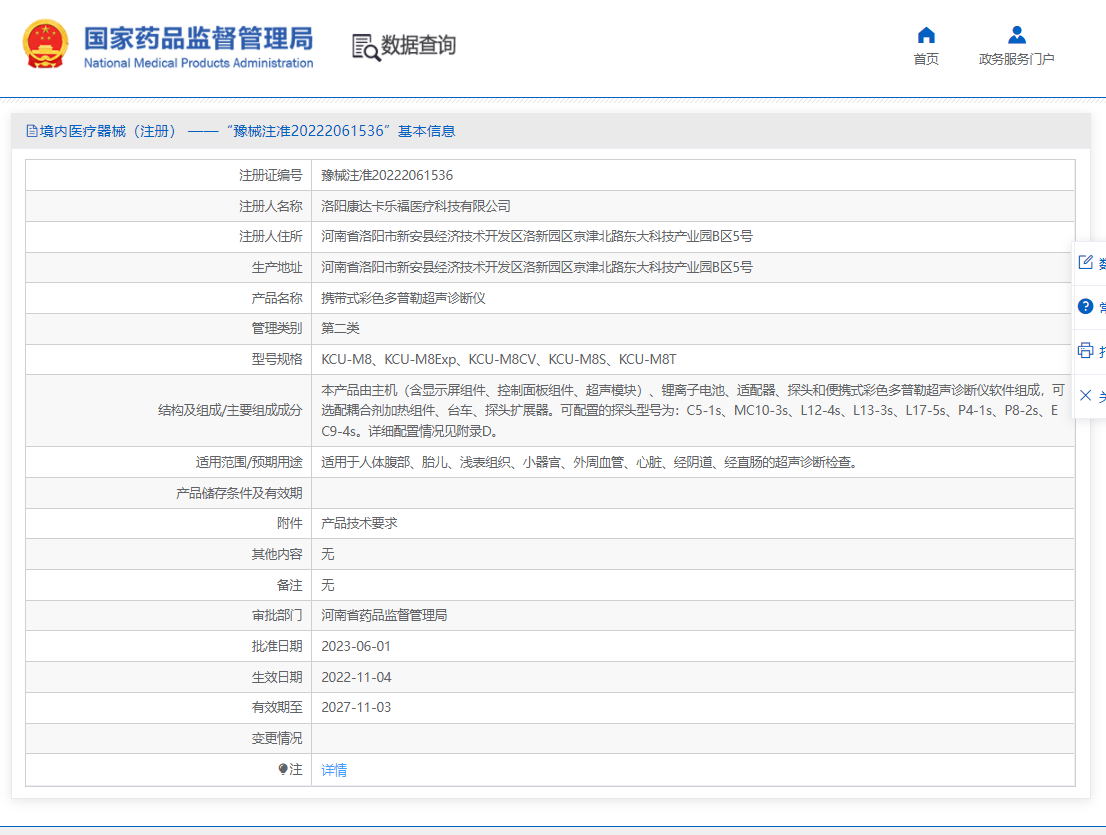Click the 产品技术要求 attachment text
1106x835 pixels.
coord(359,523)
